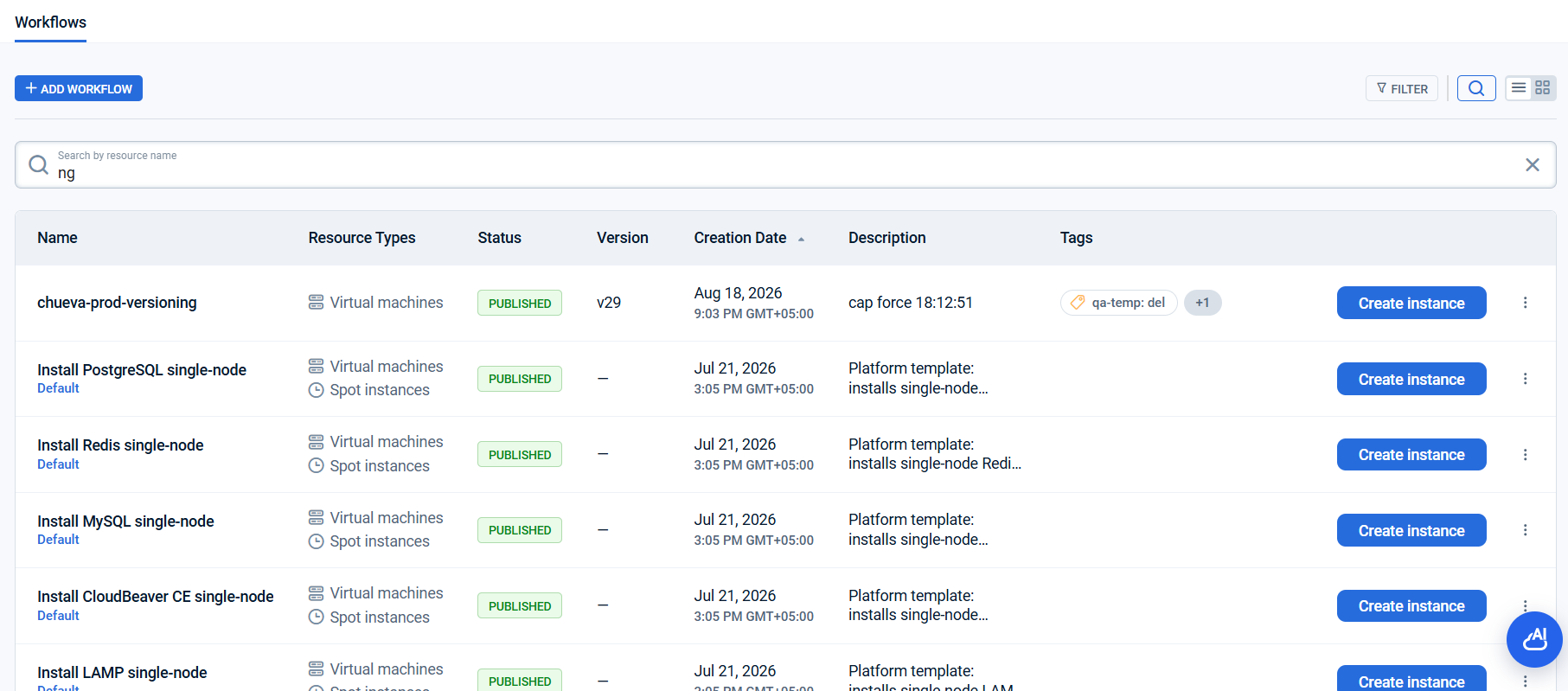Click Virtual machines icon in Redis row

coord(317,442)
